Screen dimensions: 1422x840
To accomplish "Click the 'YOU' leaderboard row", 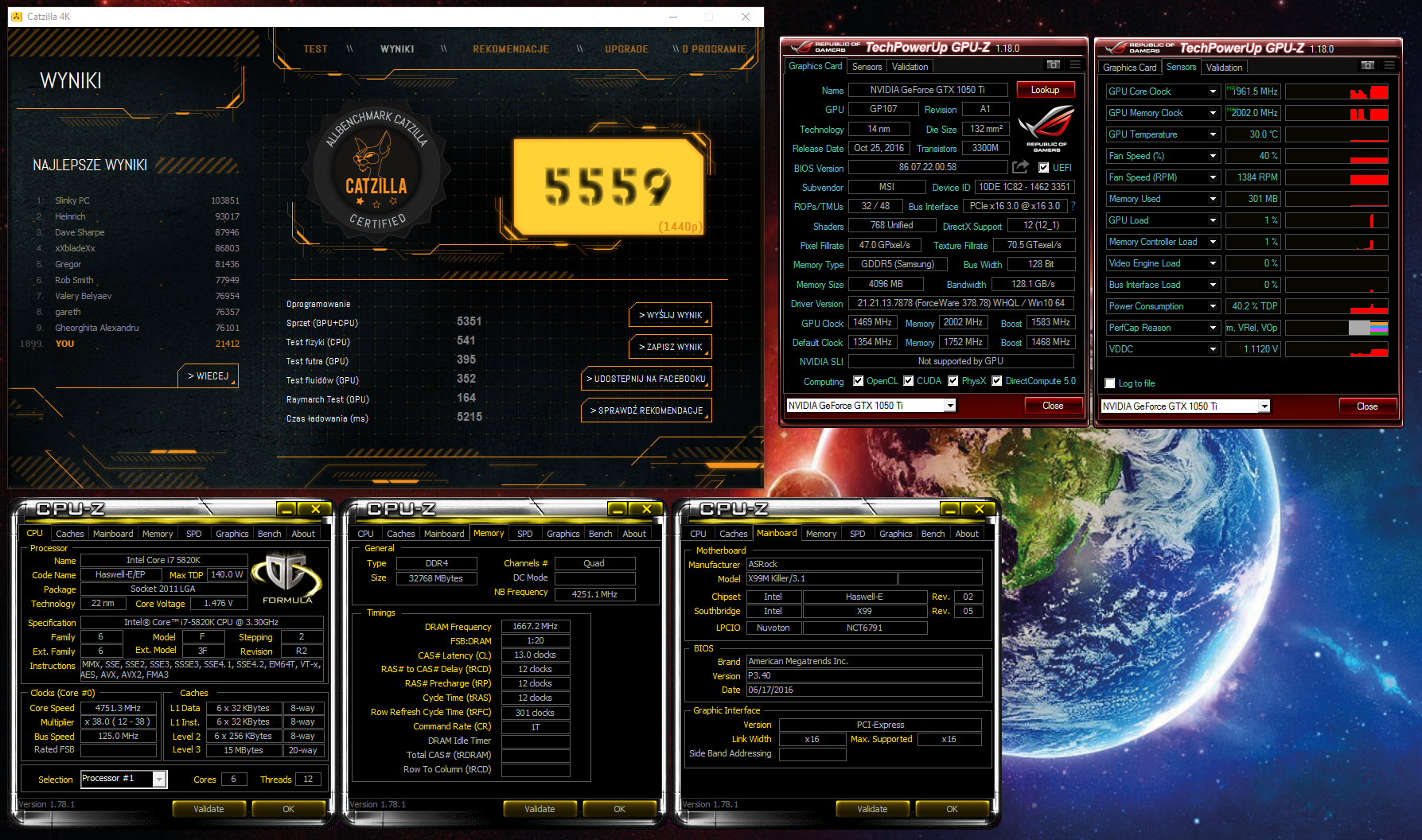I will [130, 344].
